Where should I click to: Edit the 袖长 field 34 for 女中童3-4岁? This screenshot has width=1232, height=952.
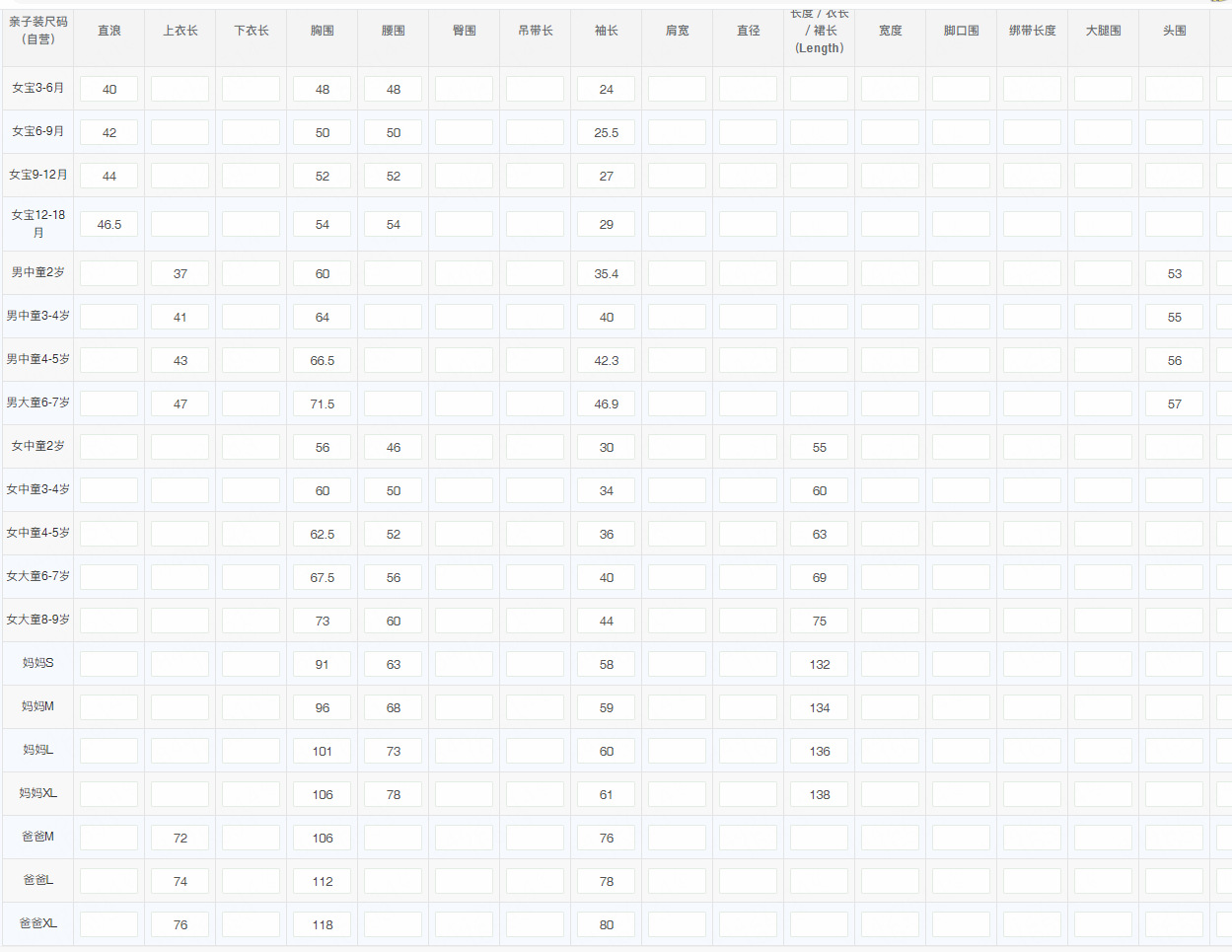click(606, 490)
